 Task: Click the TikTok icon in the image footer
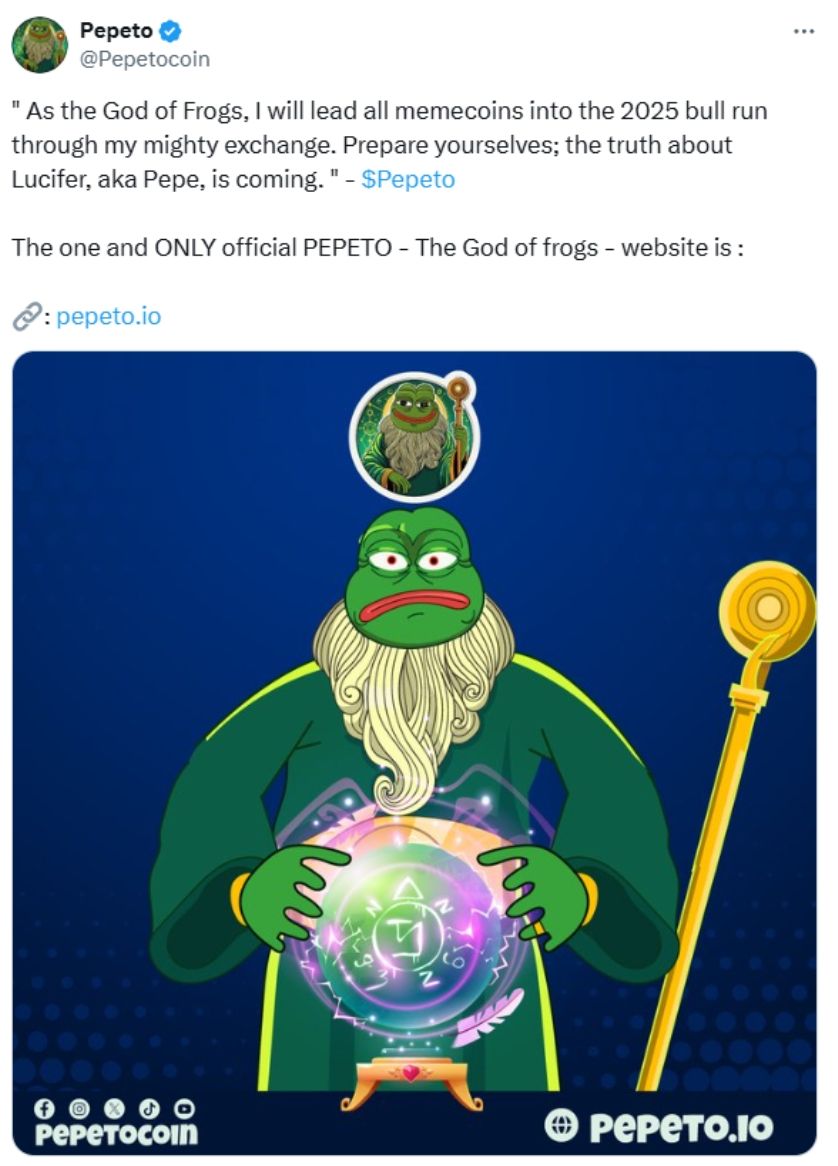point(149,1109)
